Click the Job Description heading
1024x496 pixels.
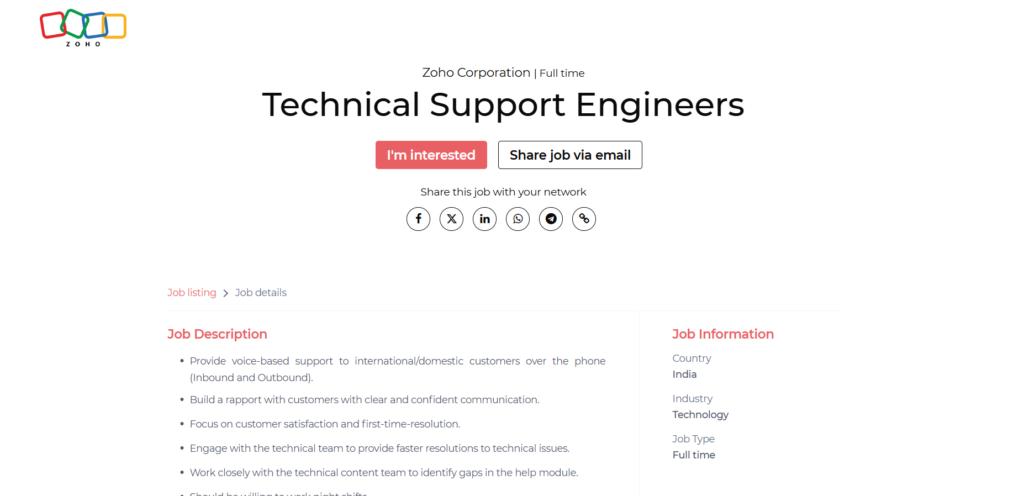click(x=217, y=334)
